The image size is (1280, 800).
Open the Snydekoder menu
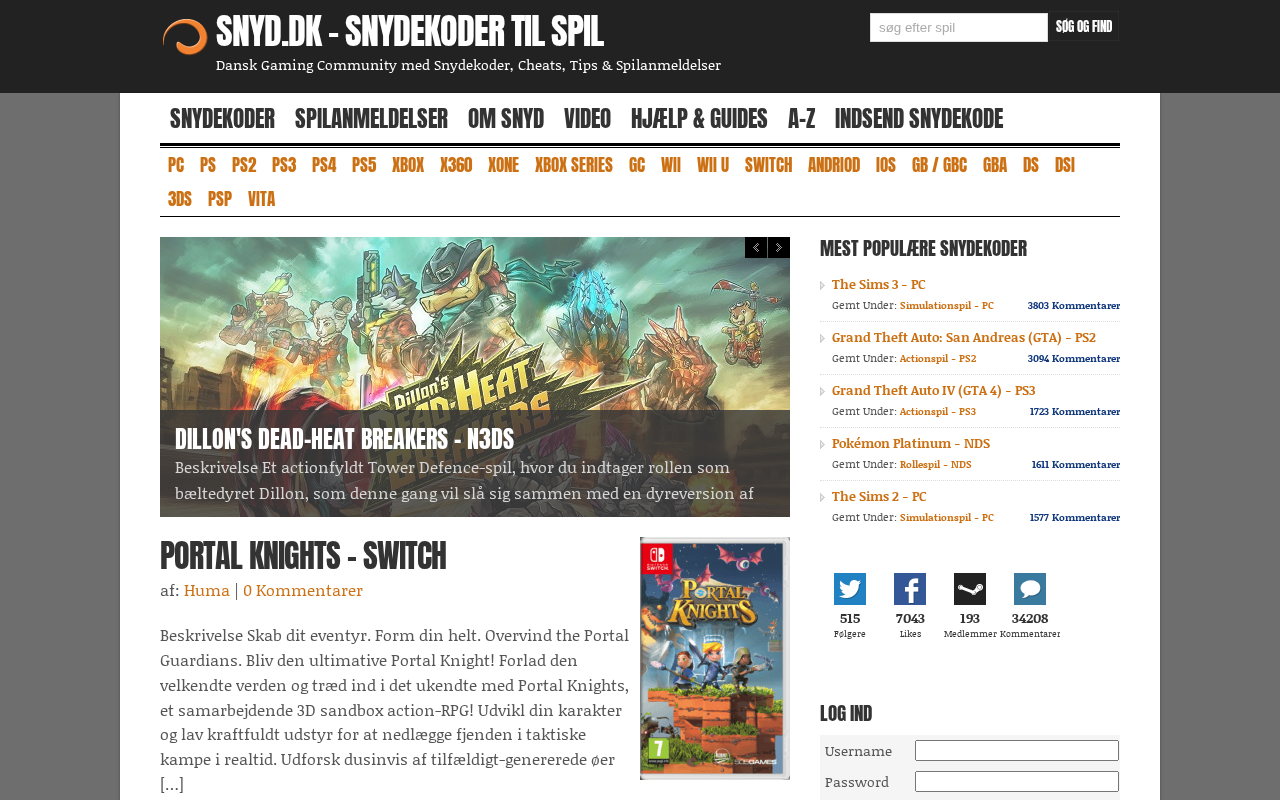(222, 119)
